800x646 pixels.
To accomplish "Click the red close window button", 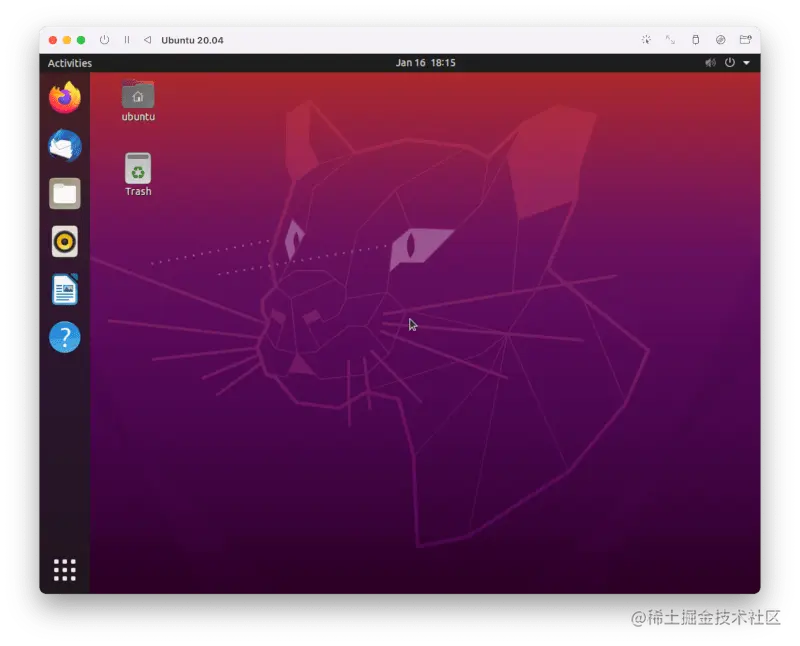I will [x=53, y=40].
